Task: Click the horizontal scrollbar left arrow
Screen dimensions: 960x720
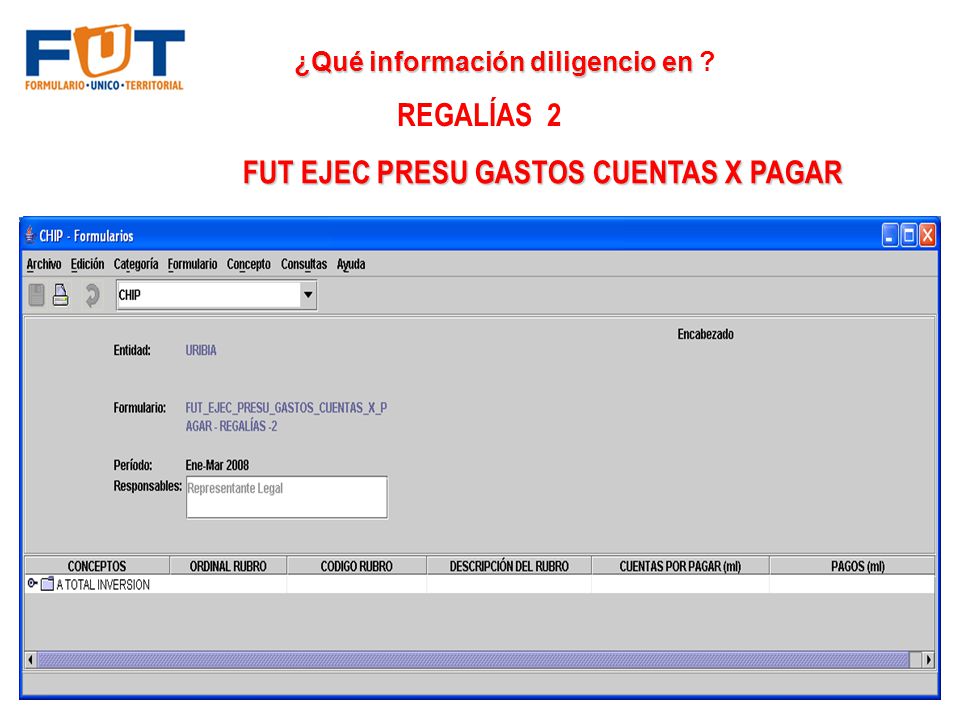Action: pos(31,660)
